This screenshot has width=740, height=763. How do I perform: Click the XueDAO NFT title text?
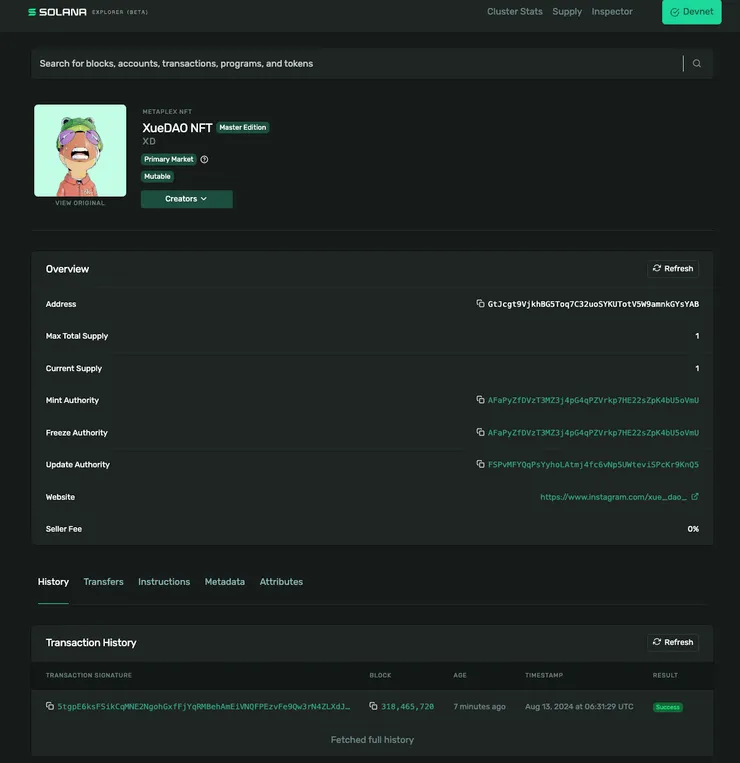[177, 128]
